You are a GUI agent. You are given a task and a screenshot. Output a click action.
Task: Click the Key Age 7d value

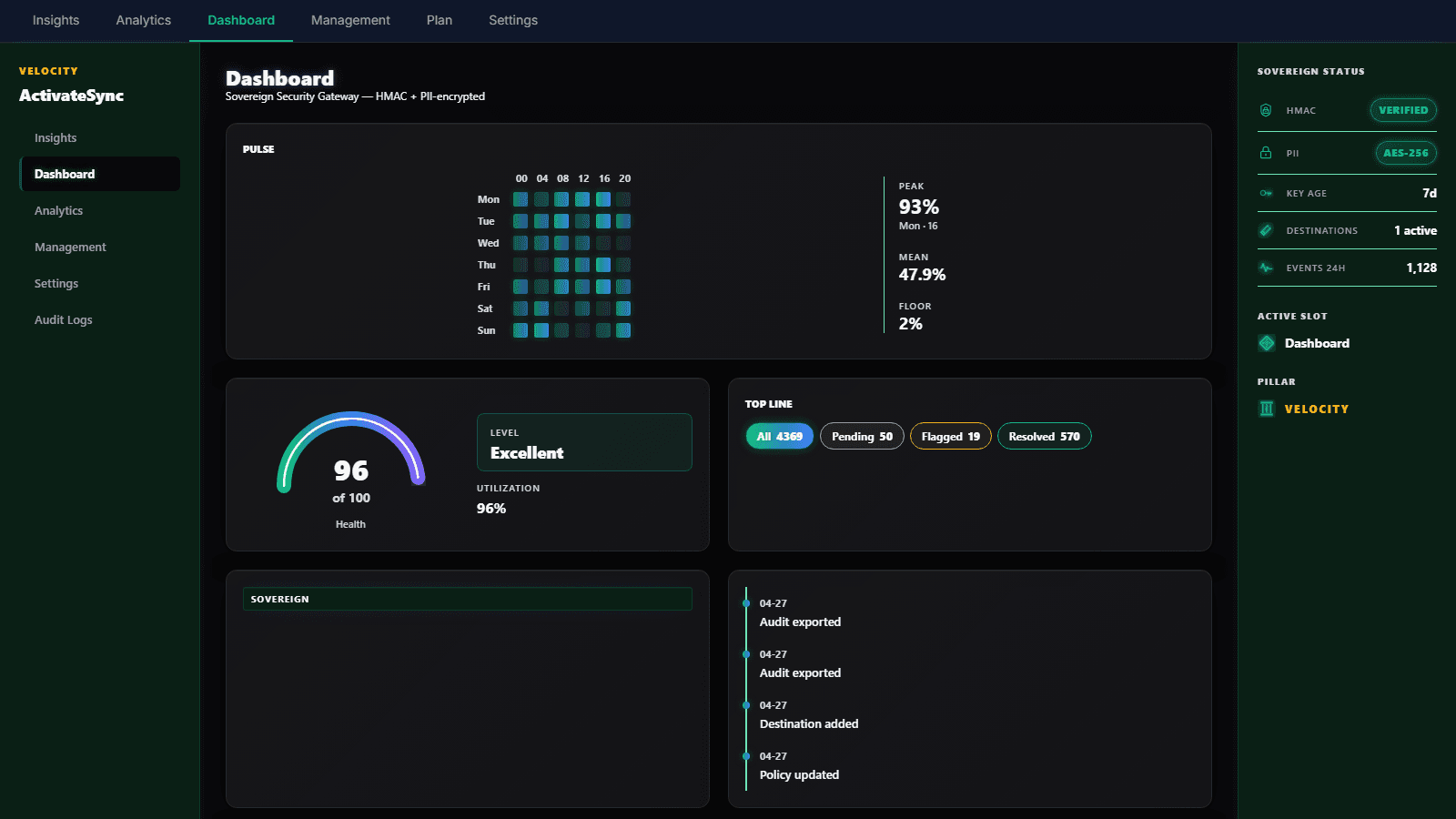click(x=1430, y=193)
